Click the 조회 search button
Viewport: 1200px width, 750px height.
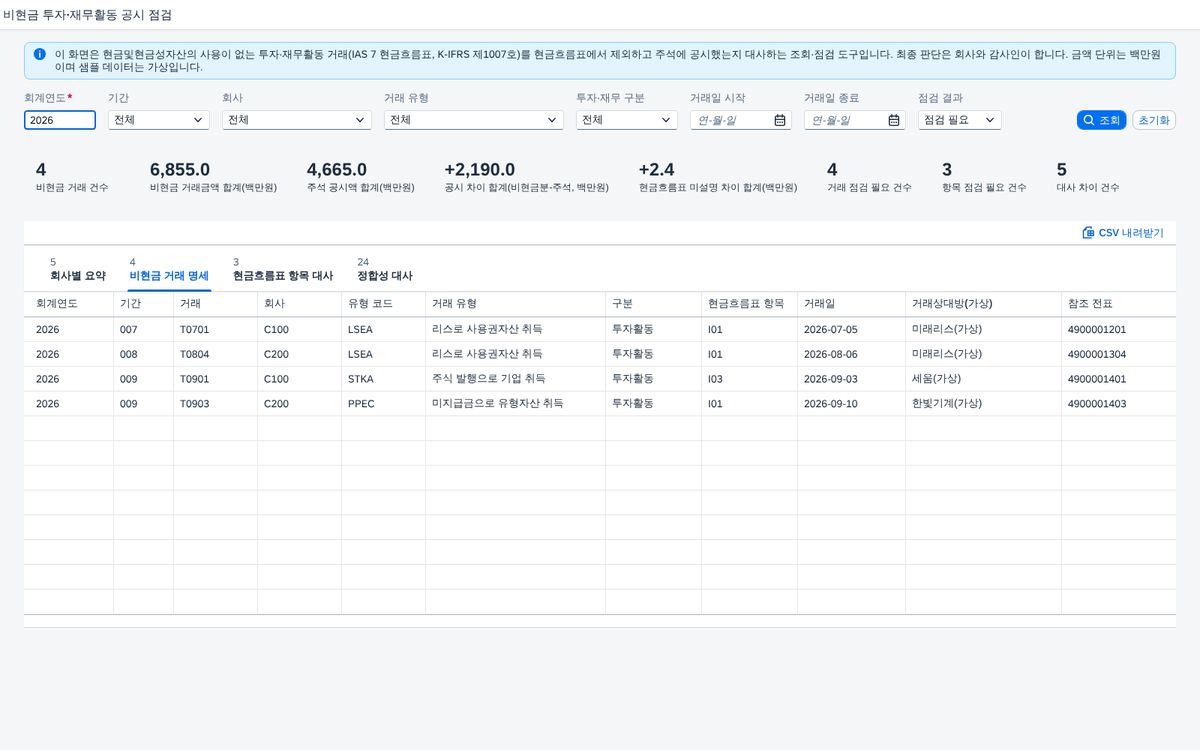pyautogui.click(x=1102, y=120)
